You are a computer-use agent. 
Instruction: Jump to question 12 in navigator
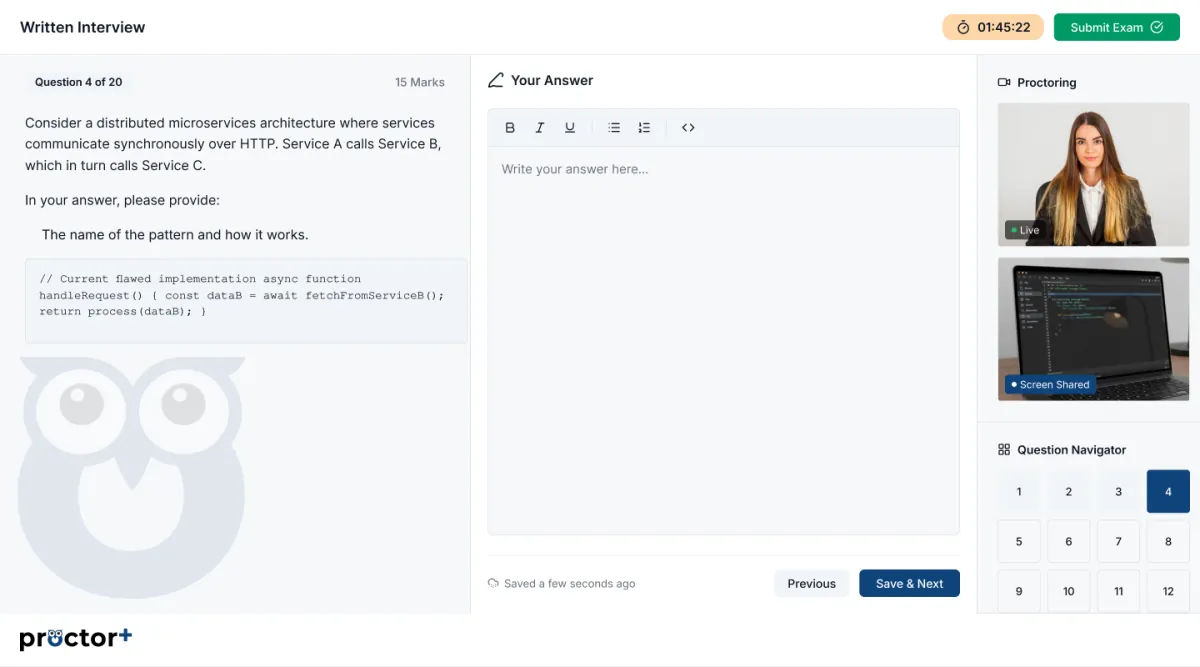[x=1168, y=591]
